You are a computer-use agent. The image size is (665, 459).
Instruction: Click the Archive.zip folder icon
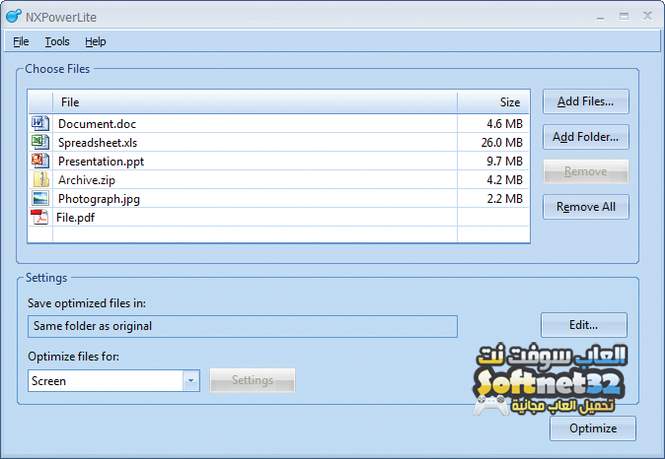click(41, 179)
